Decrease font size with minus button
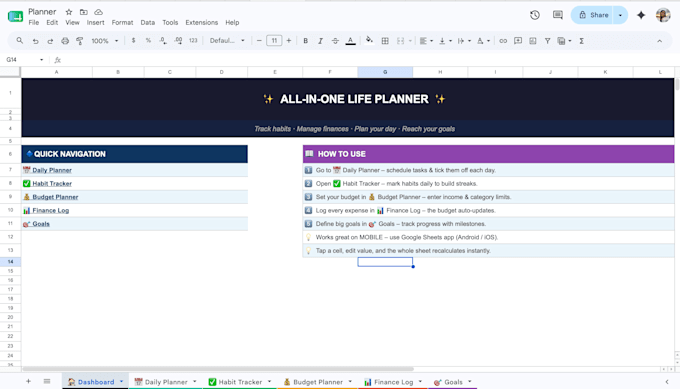Image resolution: width=680 pixels, height=389 pixels. tap(259, 40)
